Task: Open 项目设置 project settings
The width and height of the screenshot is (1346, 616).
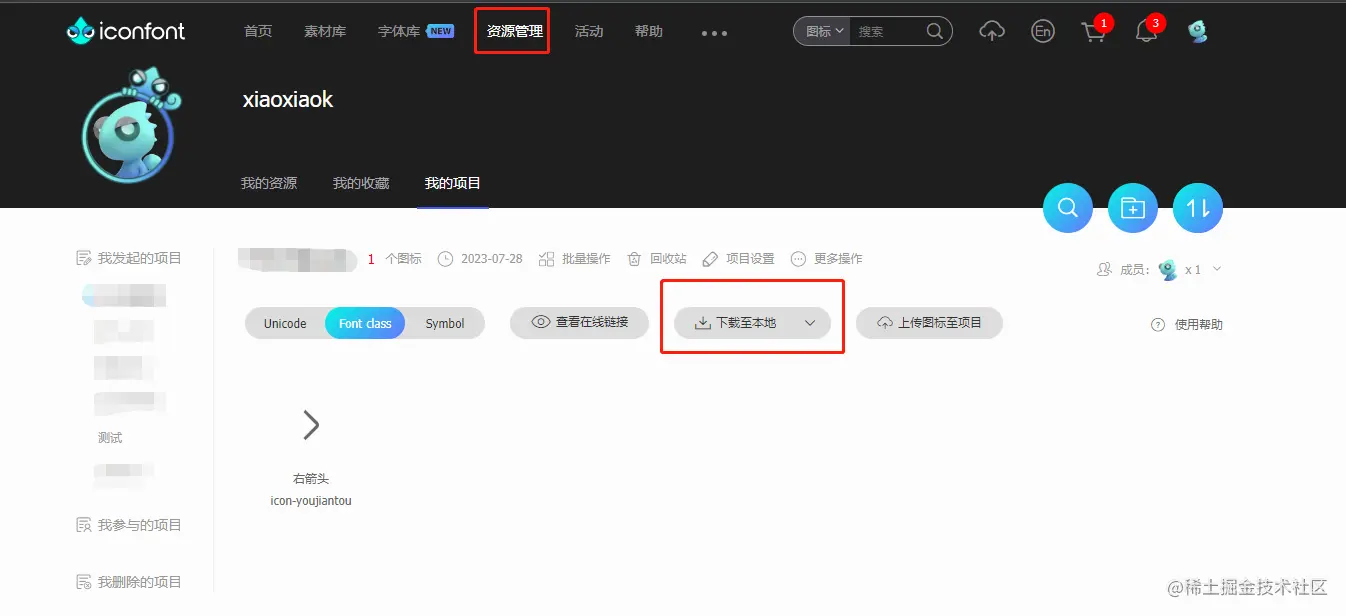Action: tap(738, 259)
